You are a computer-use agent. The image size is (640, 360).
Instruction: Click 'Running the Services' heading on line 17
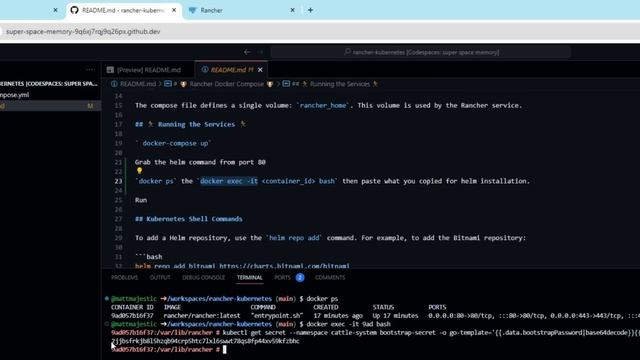click(197, 124)
